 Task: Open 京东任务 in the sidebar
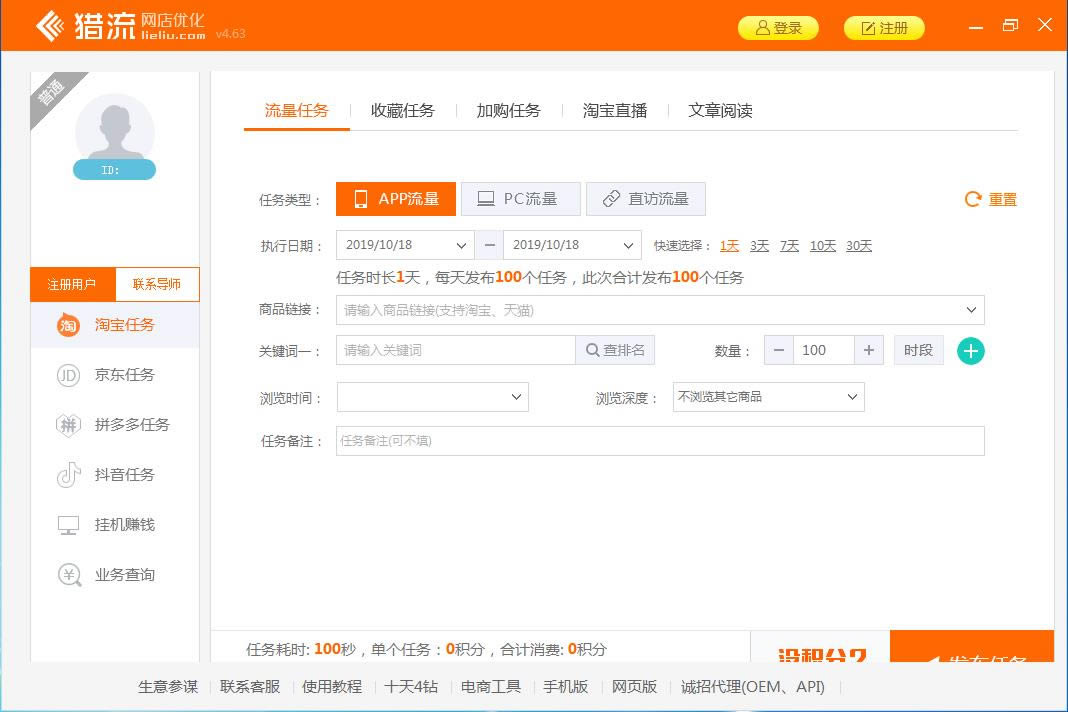[114, 375]
